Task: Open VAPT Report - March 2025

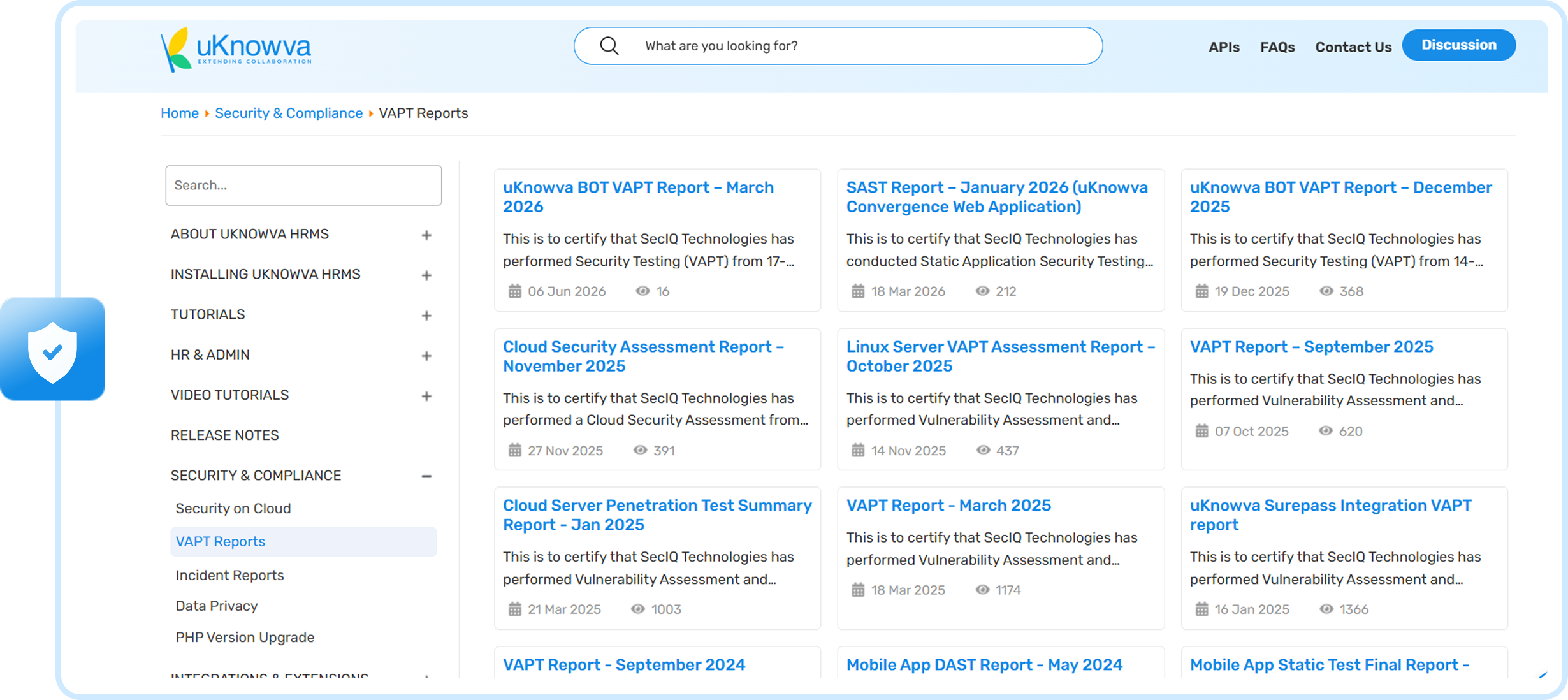Action: (948, 506)
